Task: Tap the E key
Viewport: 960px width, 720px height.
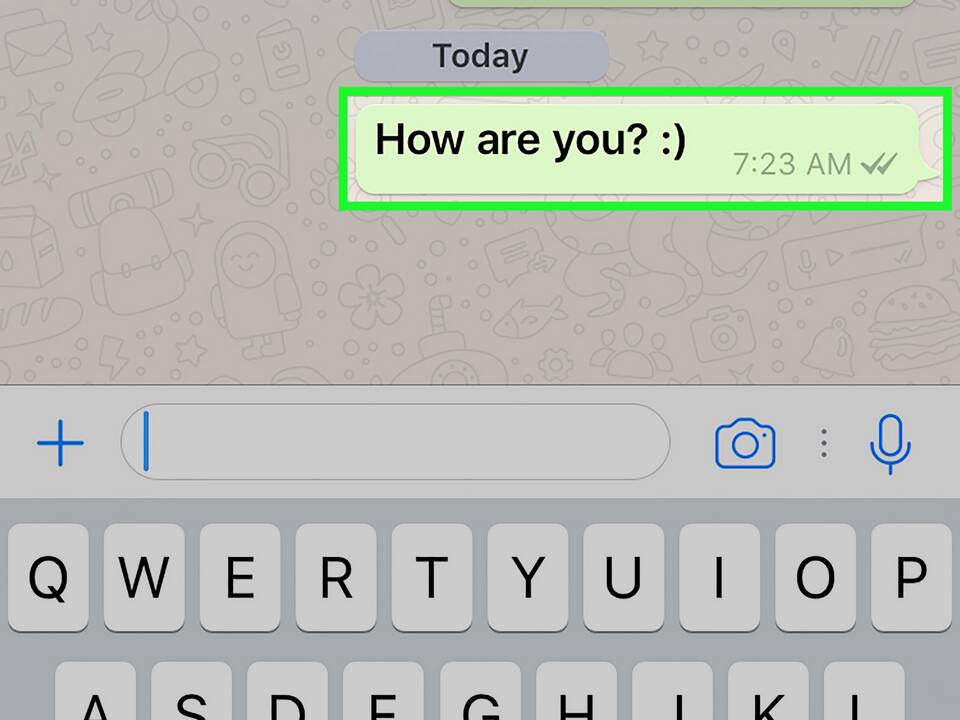Action: 240,577
